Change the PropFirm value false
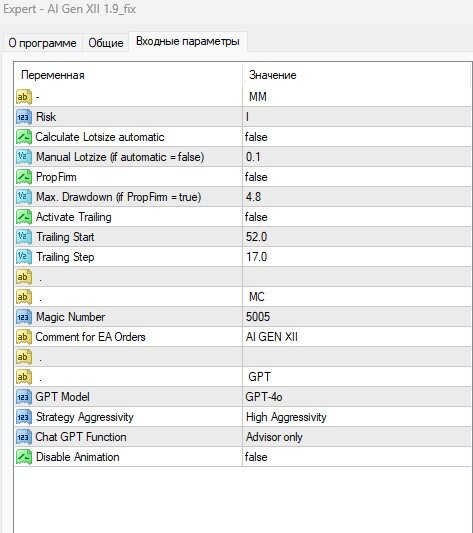The image size is (473, 533). click(x=357, y=177)
